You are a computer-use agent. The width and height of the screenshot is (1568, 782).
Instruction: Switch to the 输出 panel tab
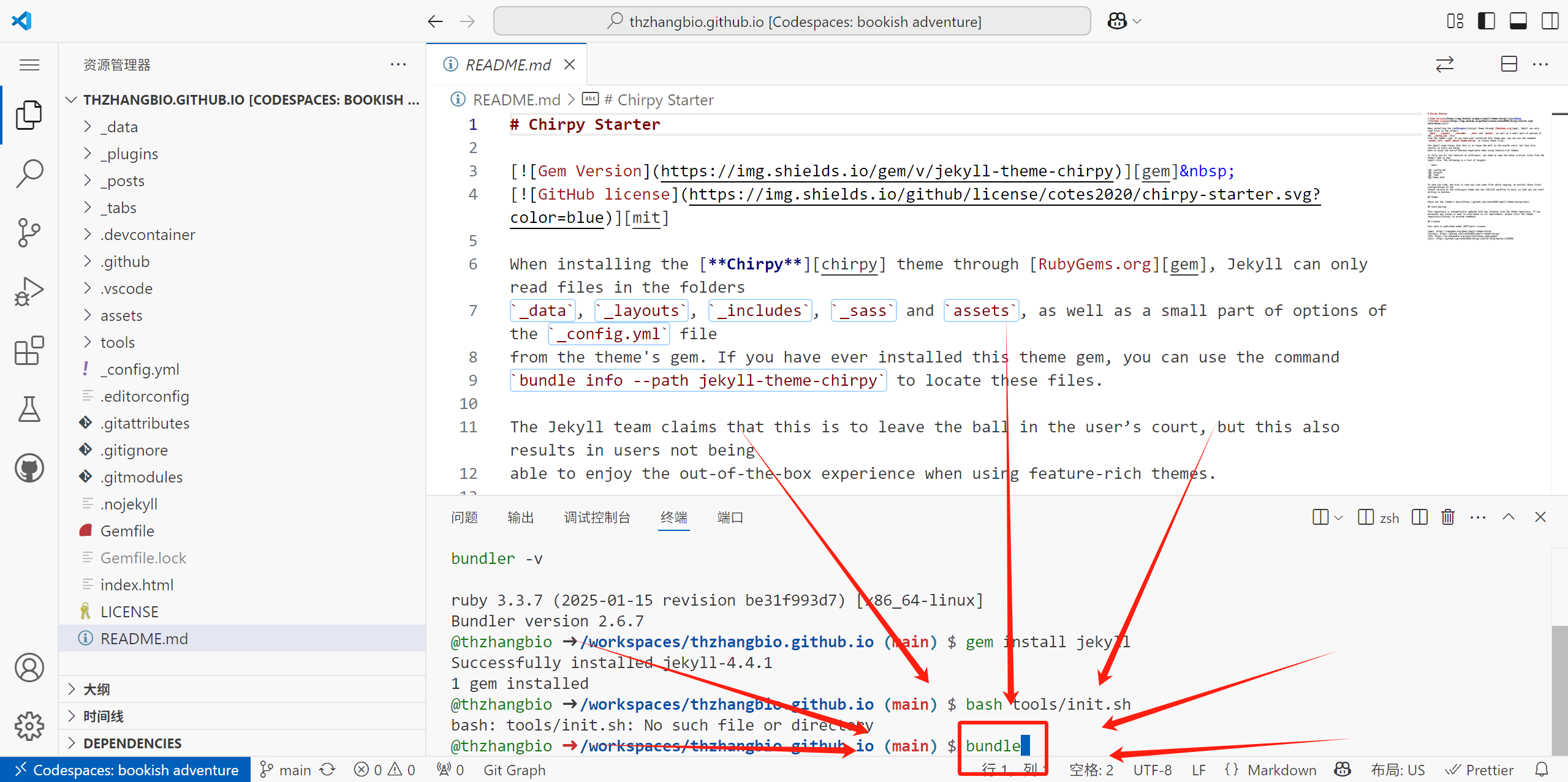[520, 517]
